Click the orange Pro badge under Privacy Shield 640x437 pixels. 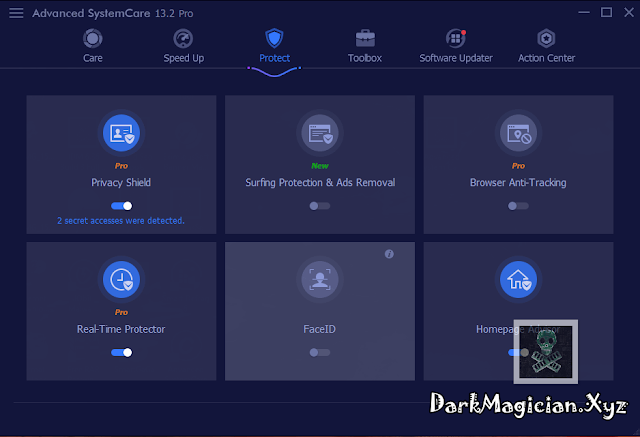121,166
